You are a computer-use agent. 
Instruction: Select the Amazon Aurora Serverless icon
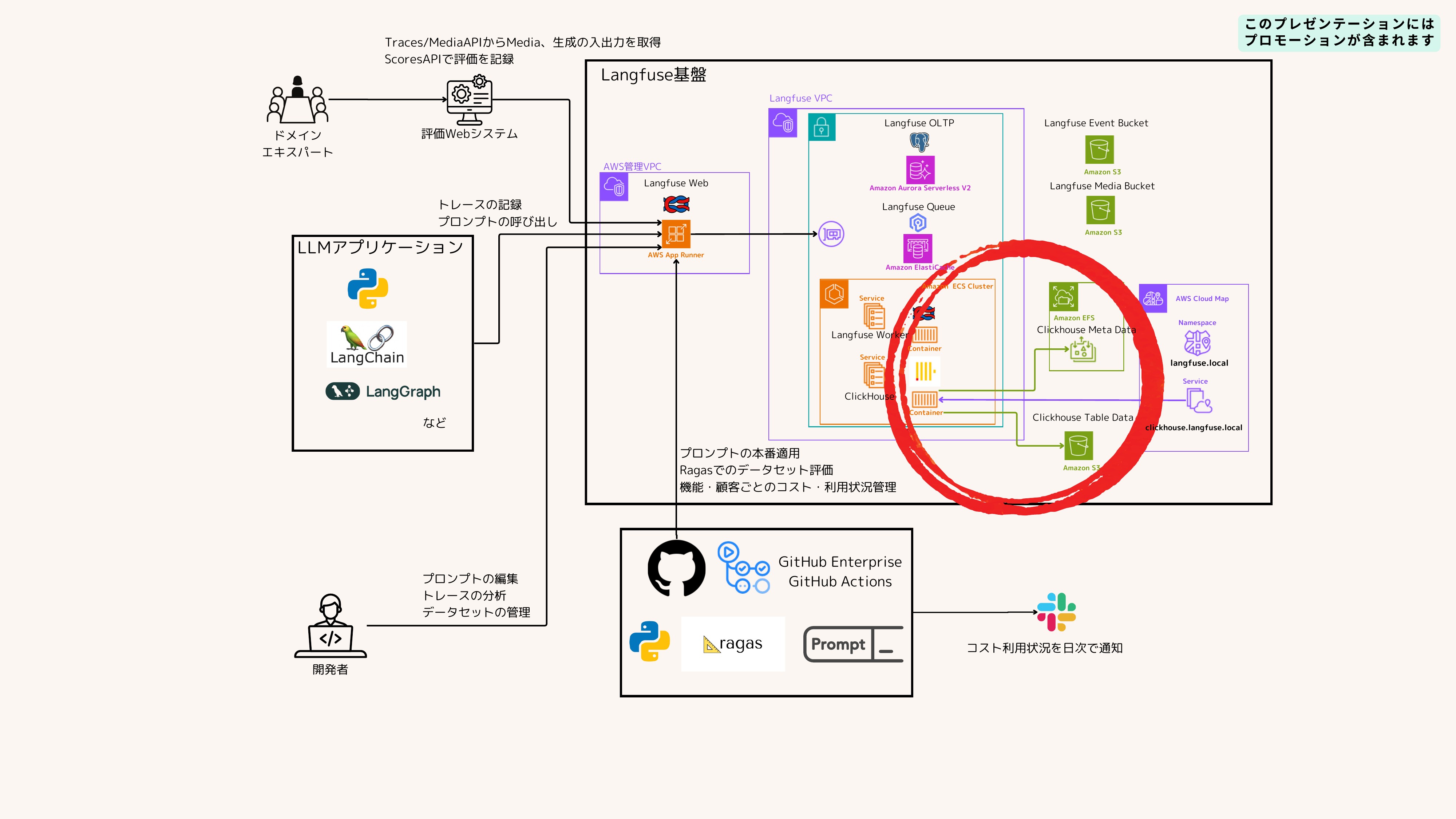[920, 170]
